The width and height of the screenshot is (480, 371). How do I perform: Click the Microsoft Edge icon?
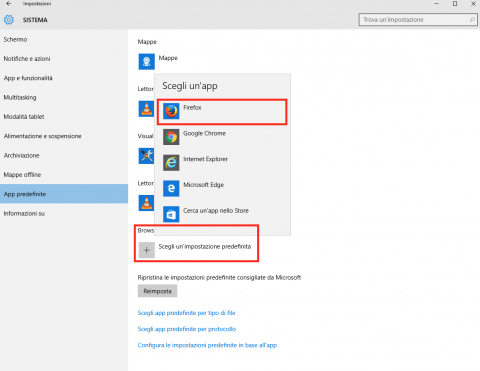[x=171, y=188]
